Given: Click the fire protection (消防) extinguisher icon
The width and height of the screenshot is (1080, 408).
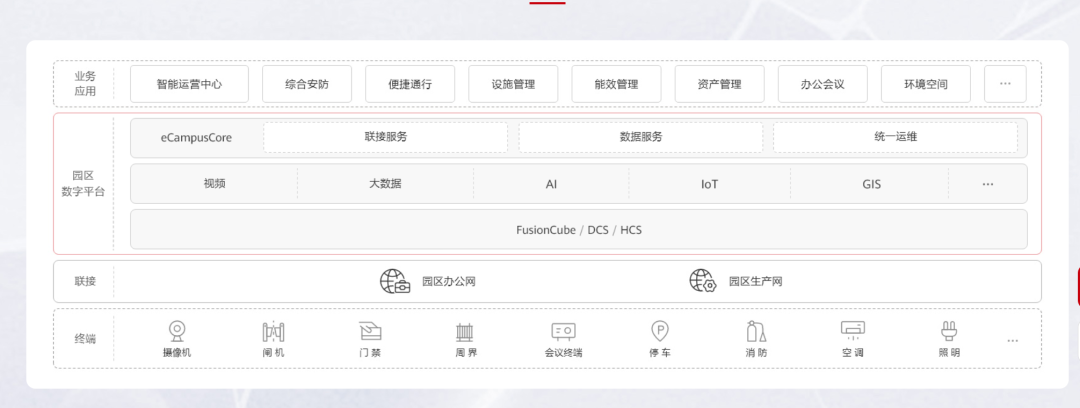Looking at the screenshot, I should point(756,331).
